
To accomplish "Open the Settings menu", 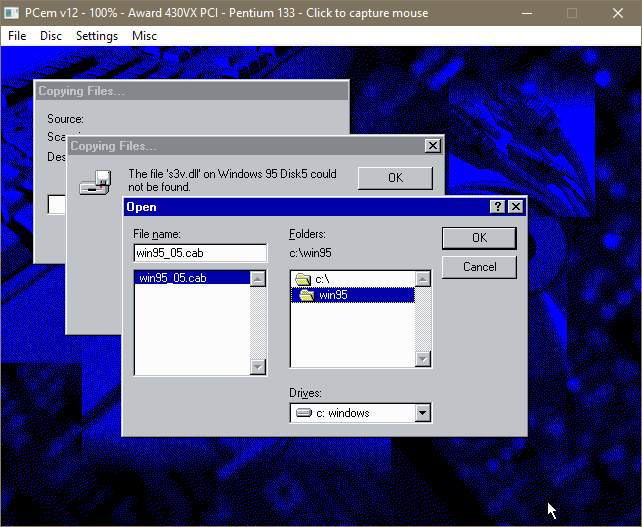I will [97, 36].
